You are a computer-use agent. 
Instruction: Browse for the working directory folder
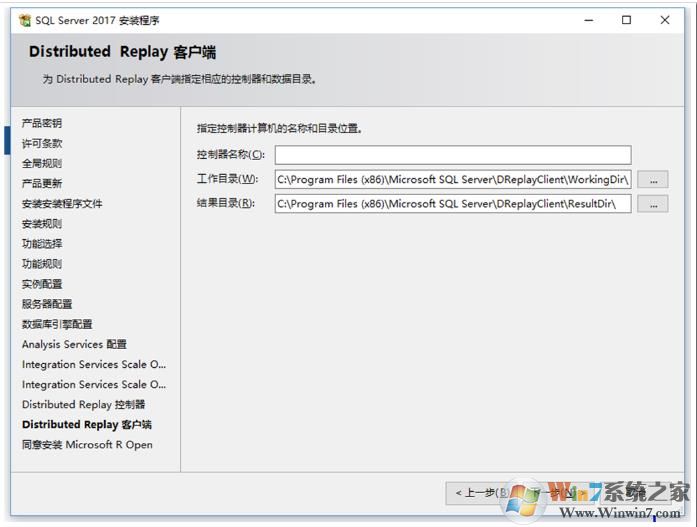653,180
